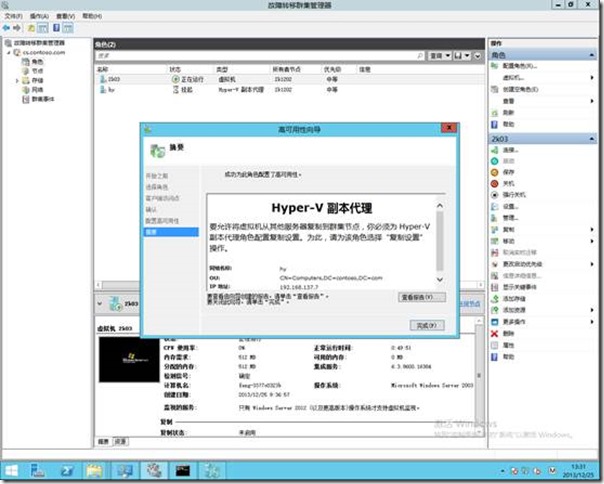Collapse the 2k03 details pane chevron

[x=100, y=304]
